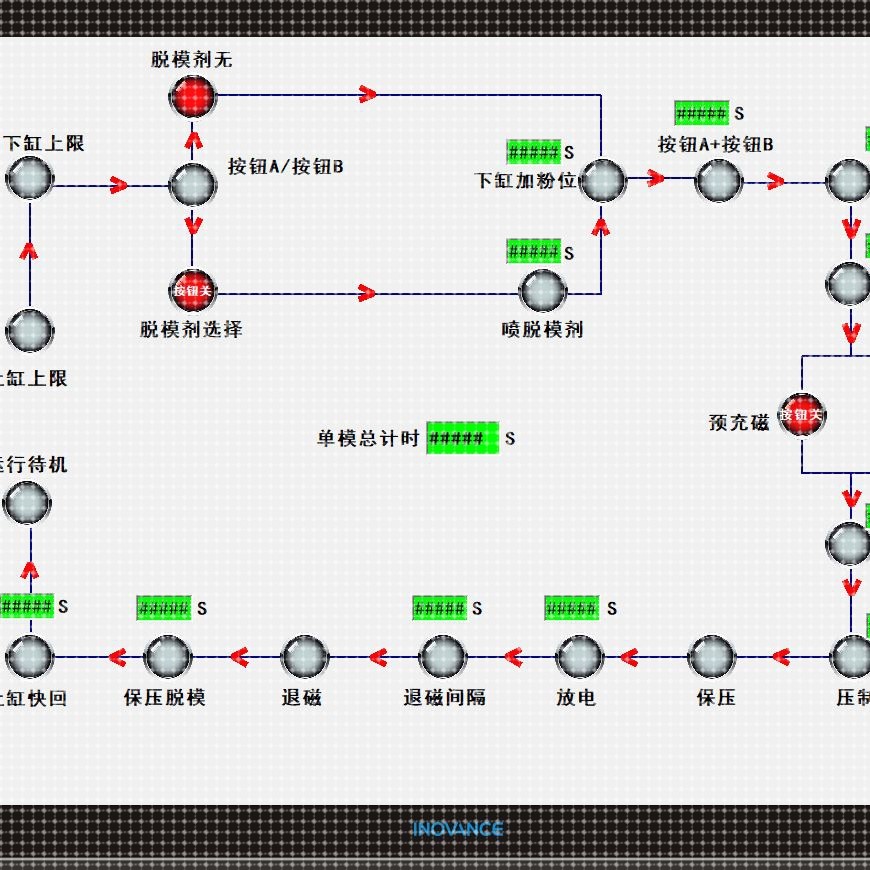The image size is (870, 870).
Task: Click the 保压脱模 text label
Action: [165, 697]
